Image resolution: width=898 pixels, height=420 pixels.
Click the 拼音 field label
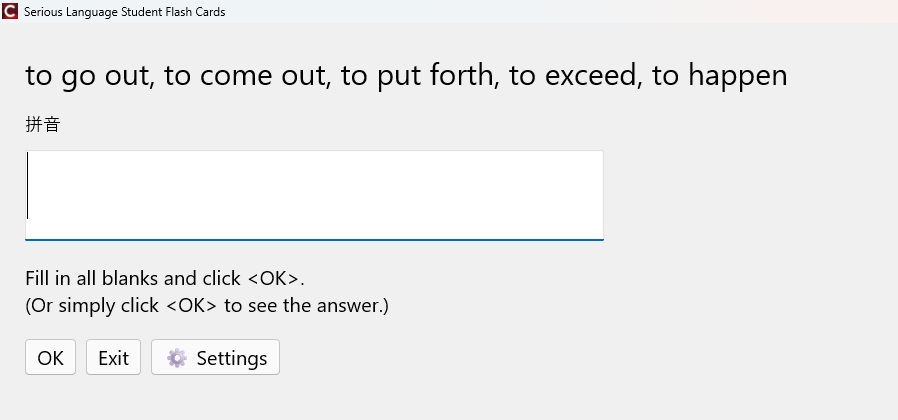click(43, 125)
